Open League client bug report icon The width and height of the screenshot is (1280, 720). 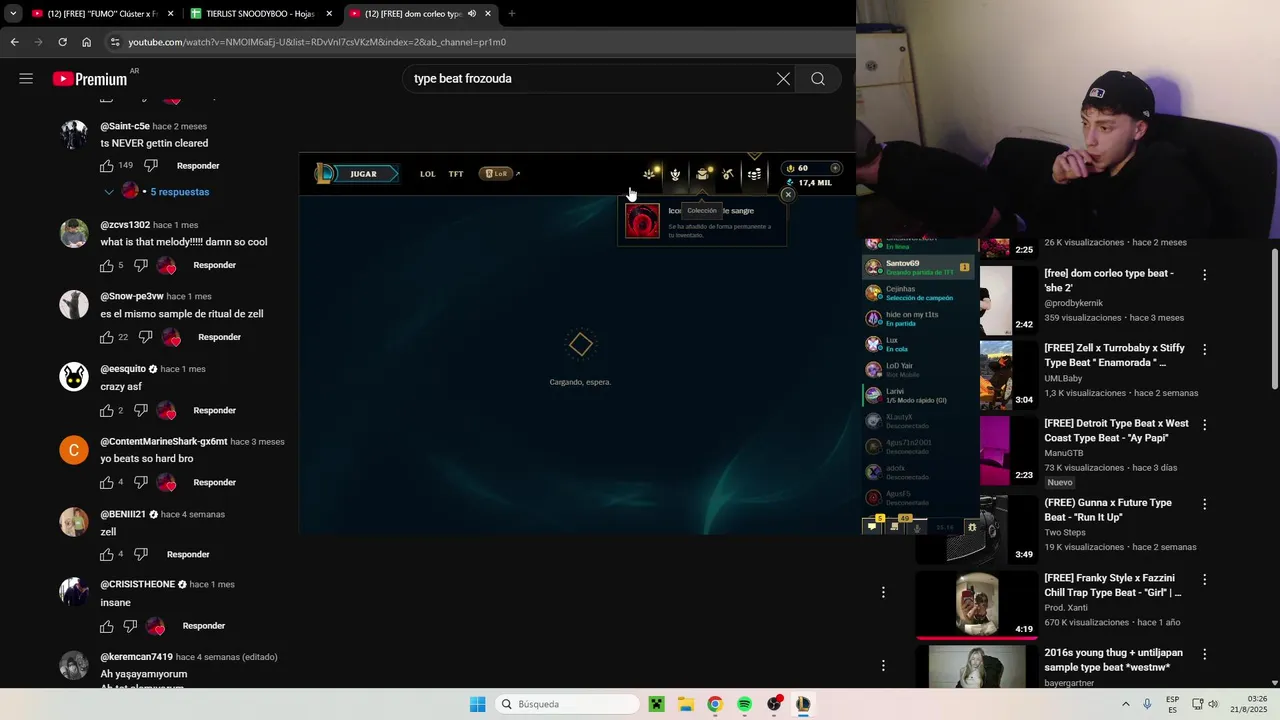[x=971, y=527]
